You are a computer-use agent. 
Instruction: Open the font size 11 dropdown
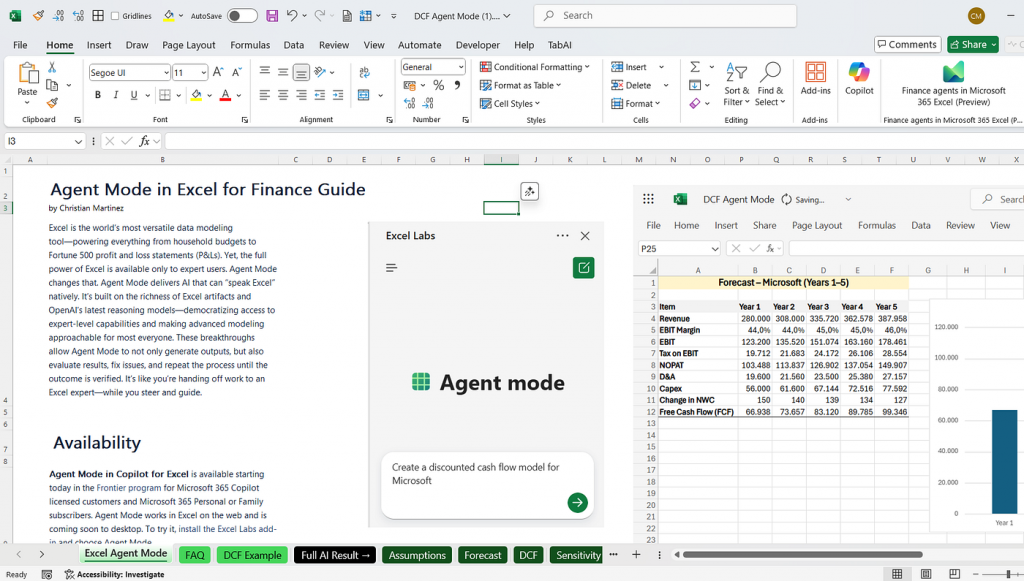click(x=204, y=72)
